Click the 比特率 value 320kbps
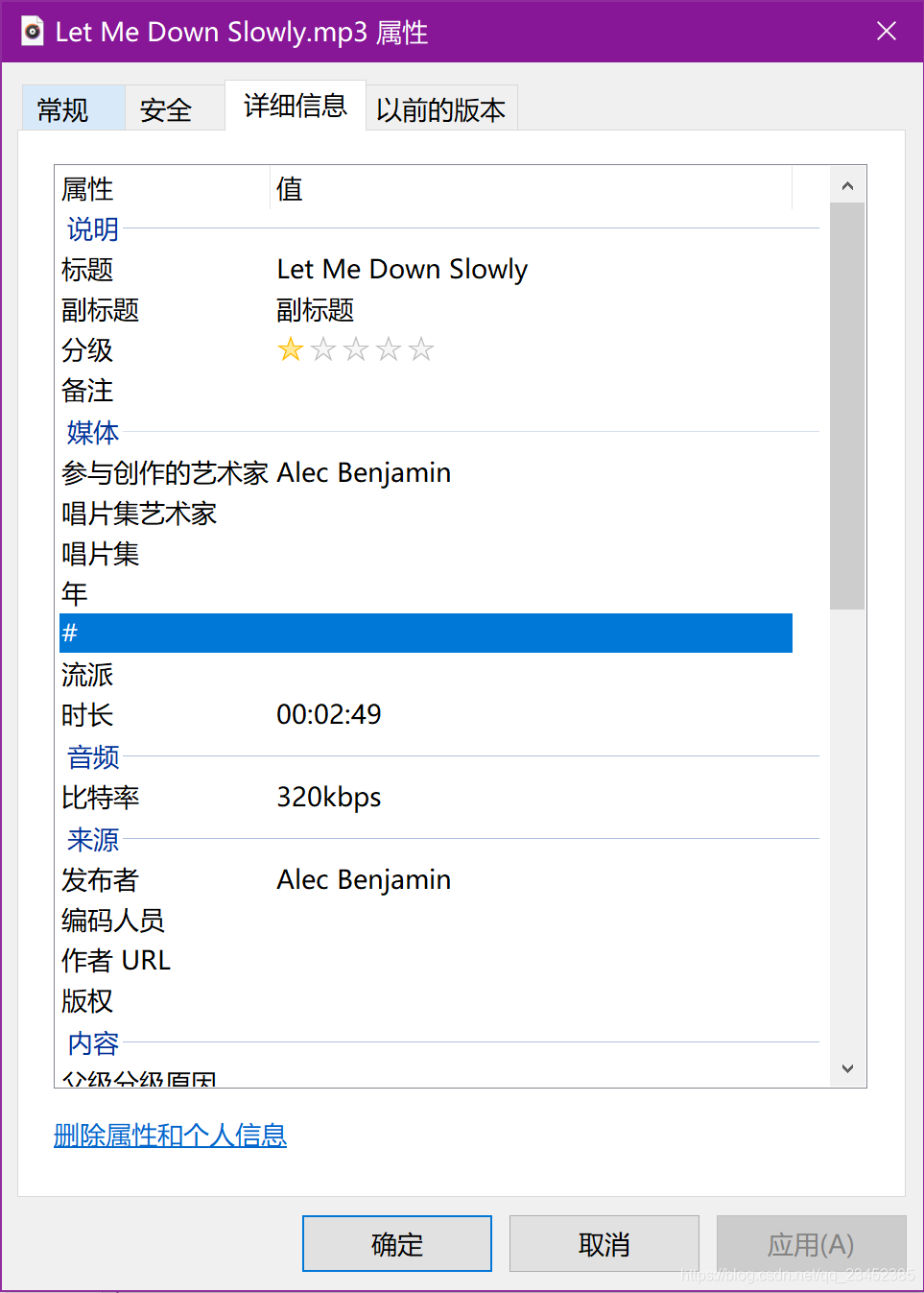 329,797
